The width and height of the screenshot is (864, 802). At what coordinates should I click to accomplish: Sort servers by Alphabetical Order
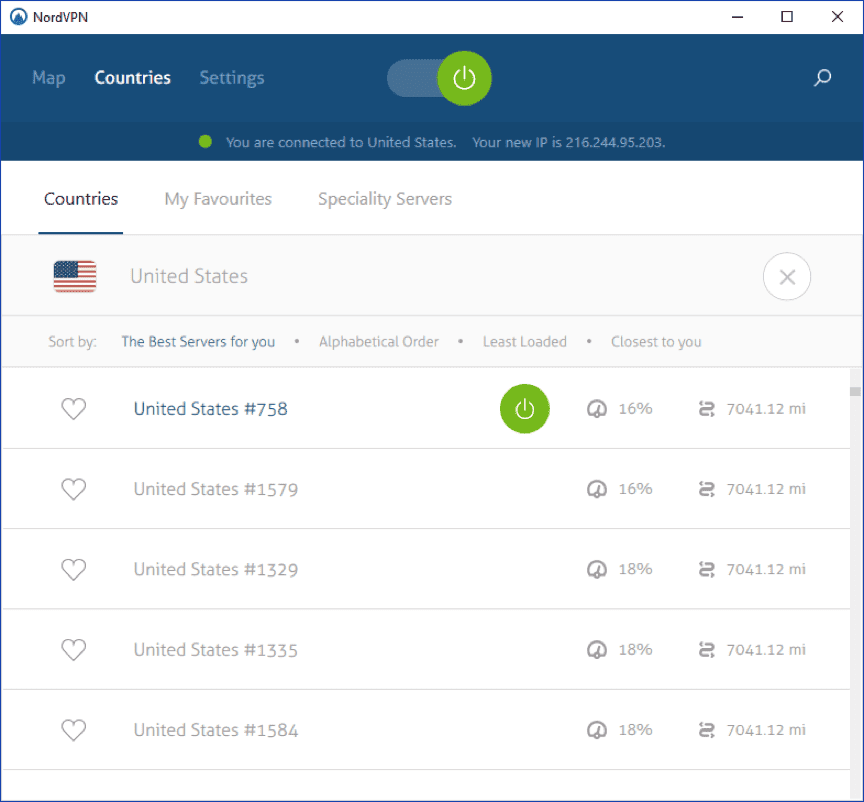coord(379,342)
